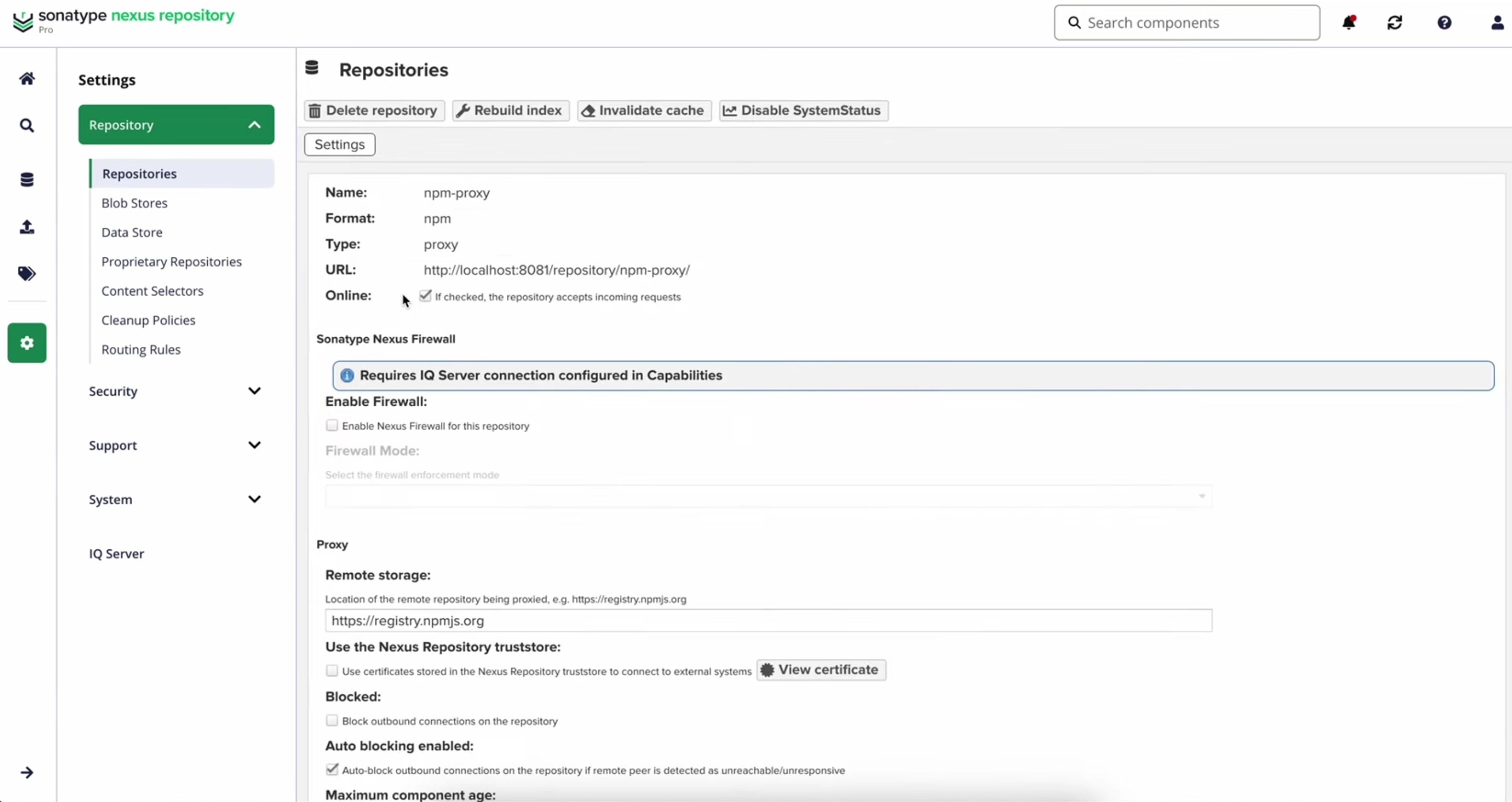Click Delete repository button
1512x802 pixels.
[374, 110]
